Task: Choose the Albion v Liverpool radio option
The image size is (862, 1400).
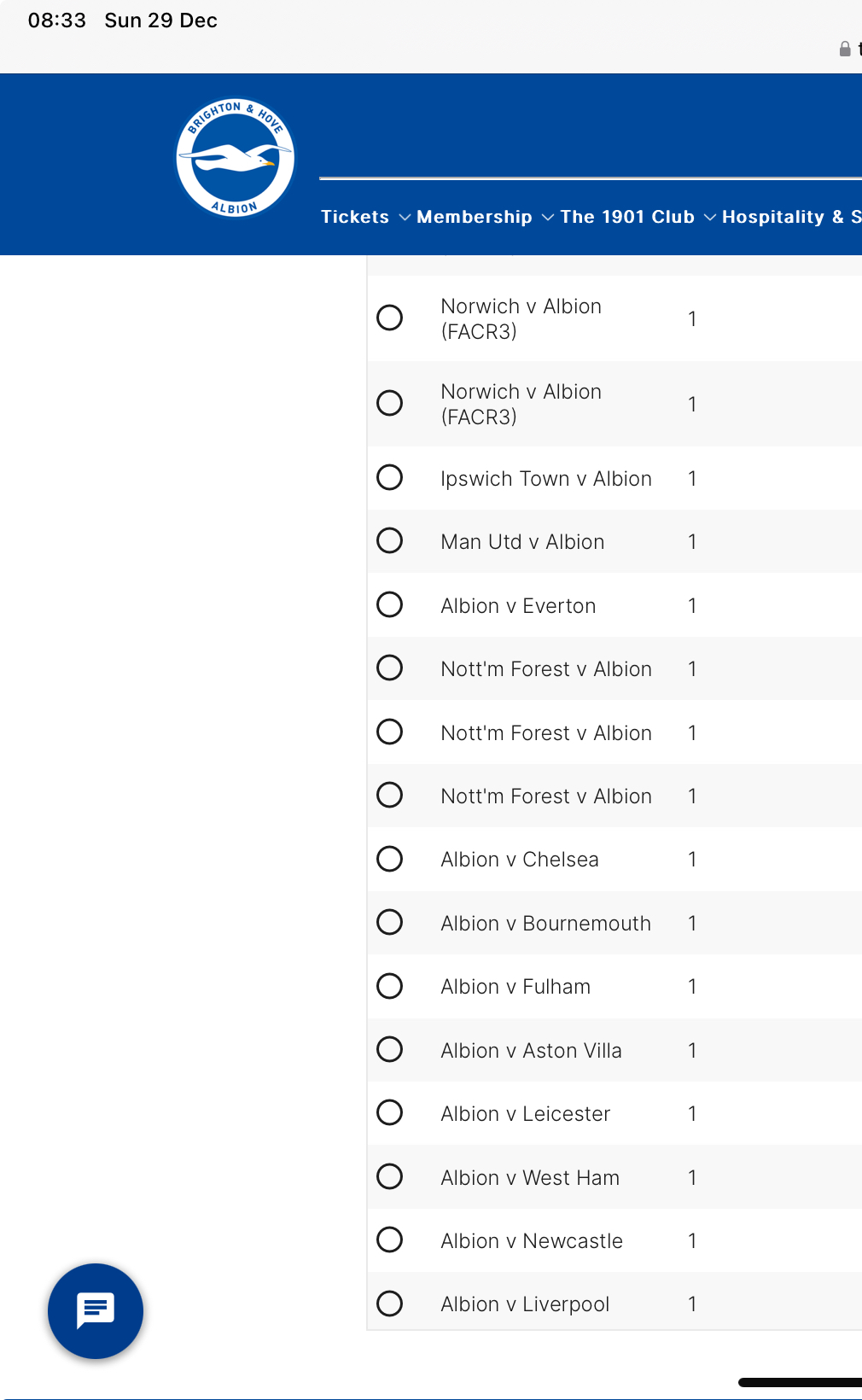Action: point(390,1304)
